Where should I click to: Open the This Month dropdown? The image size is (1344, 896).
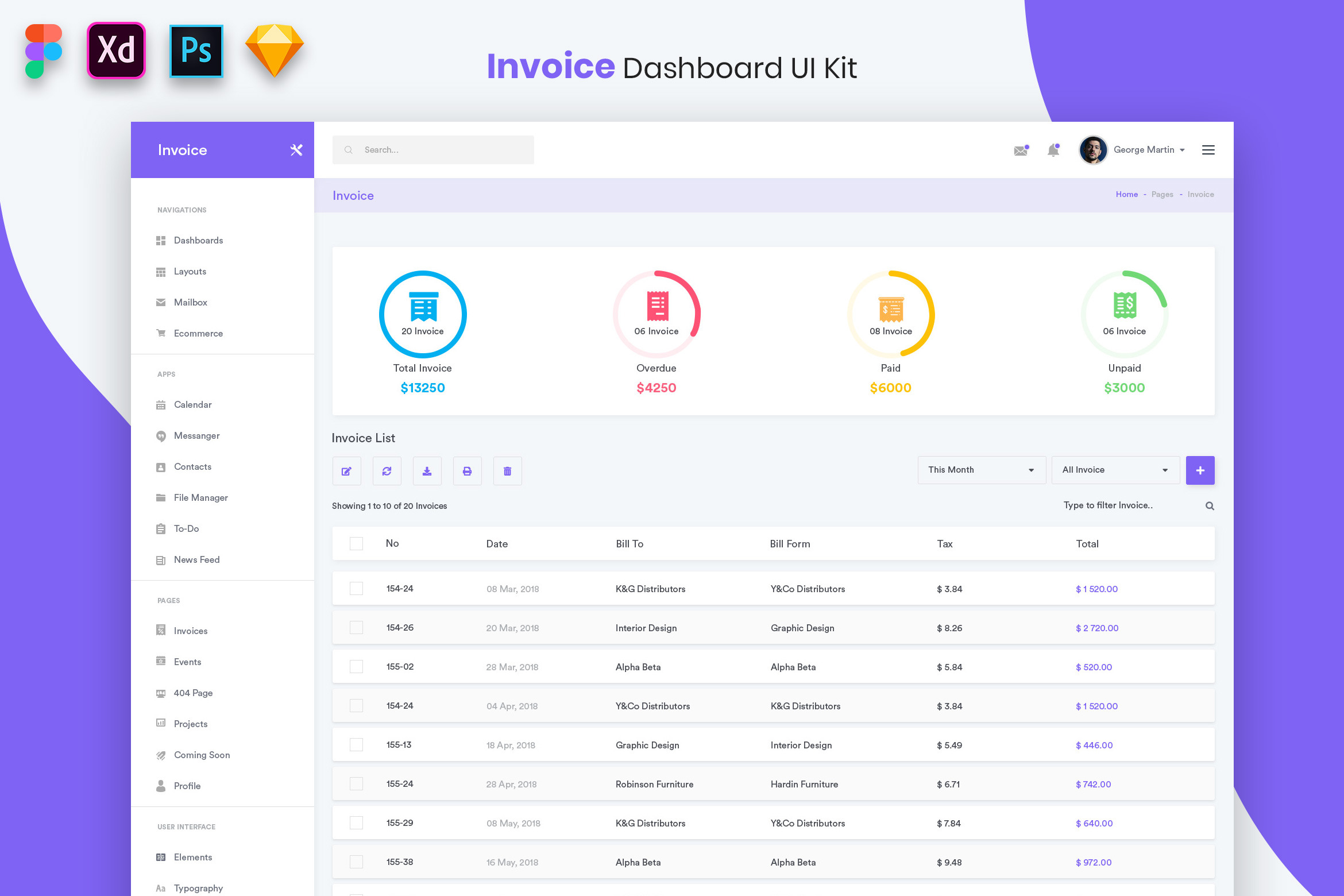click(981, 470)
